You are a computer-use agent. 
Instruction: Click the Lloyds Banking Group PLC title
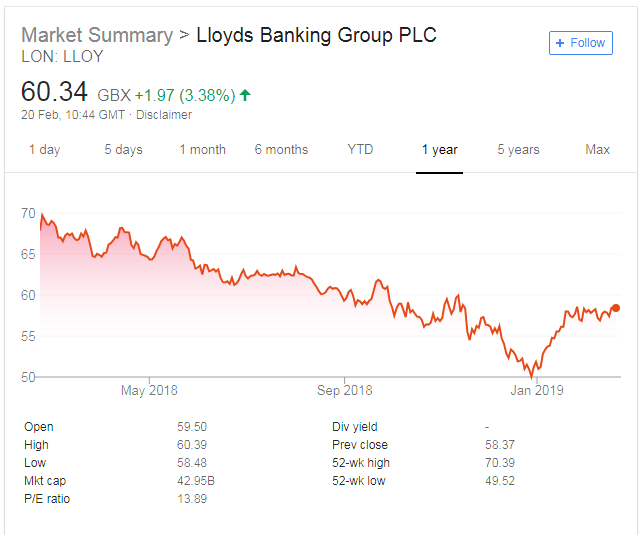(316, 35)
